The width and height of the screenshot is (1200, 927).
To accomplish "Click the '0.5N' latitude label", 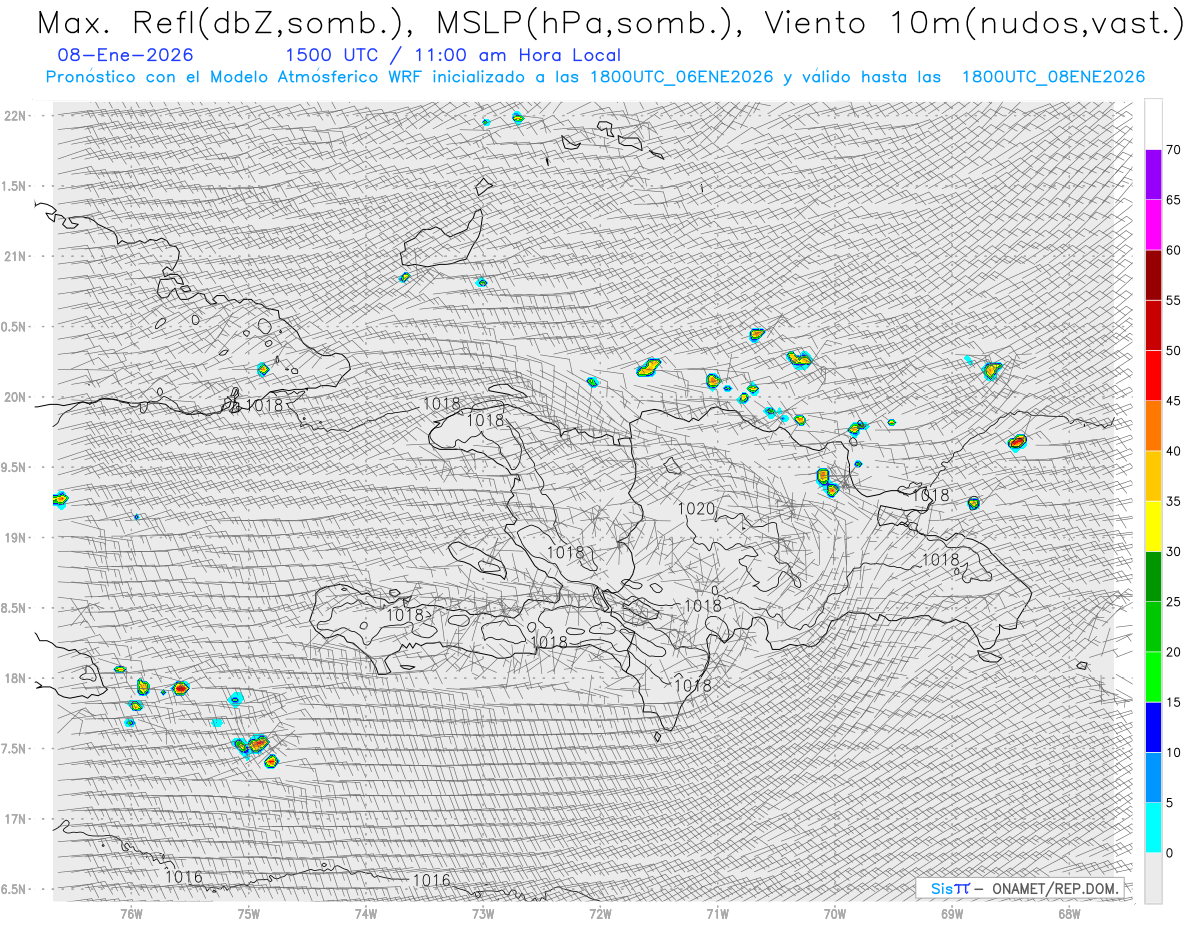I will tap(15, 327).
